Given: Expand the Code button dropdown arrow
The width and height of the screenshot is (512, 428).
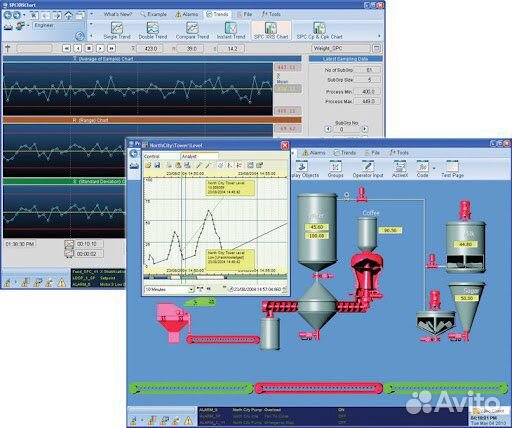Looking at the screenshot, I should (x=434, y=168).
